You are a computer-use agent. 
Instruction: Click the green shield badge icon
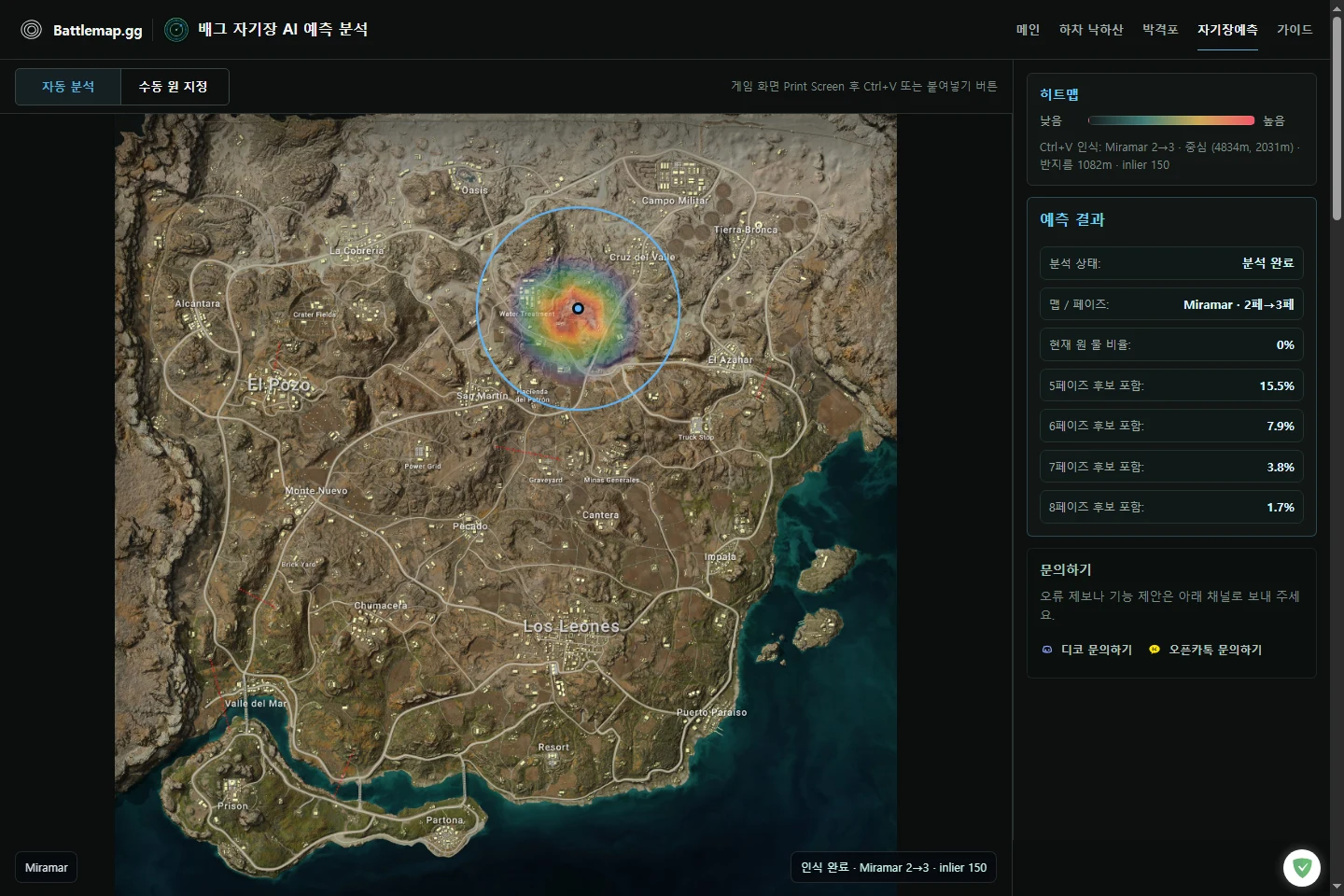point(1302,868)
